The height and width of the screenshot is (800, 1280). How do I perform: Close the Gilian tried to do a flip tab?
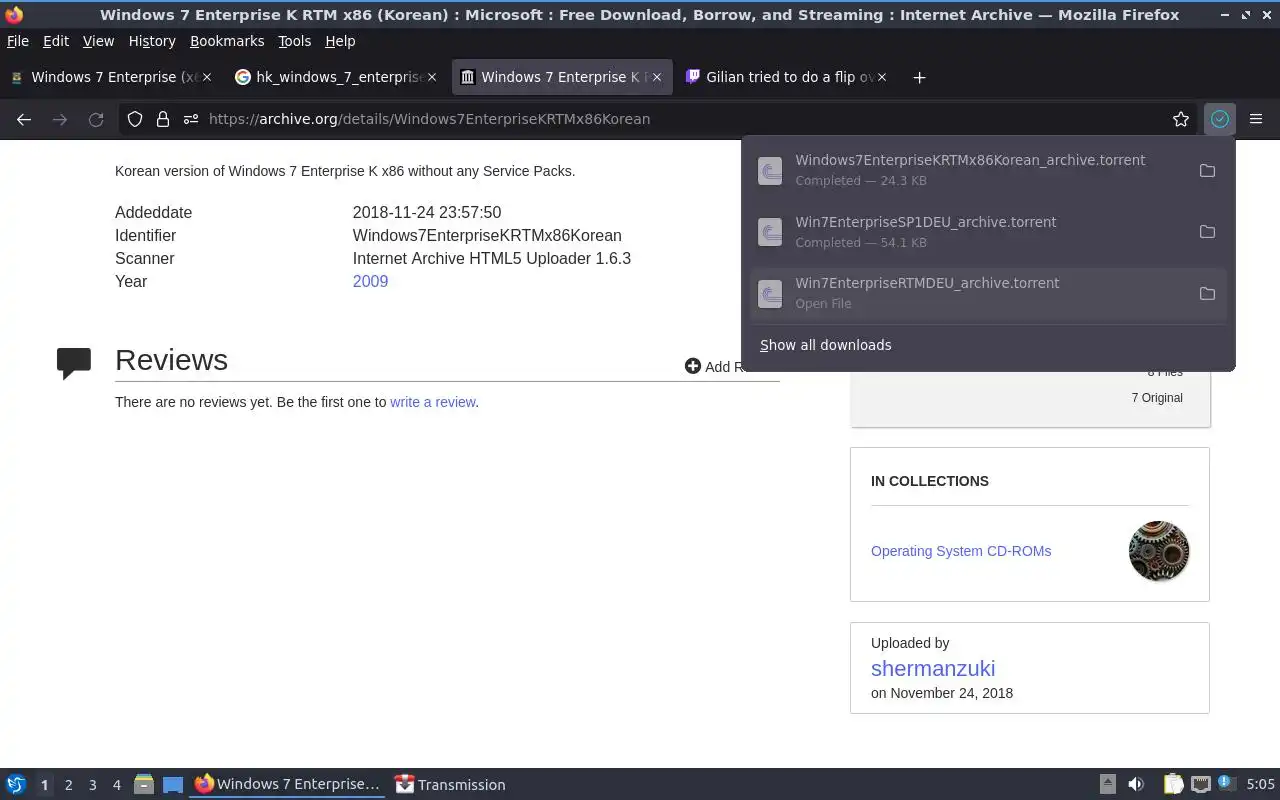[x=882, y=77]
